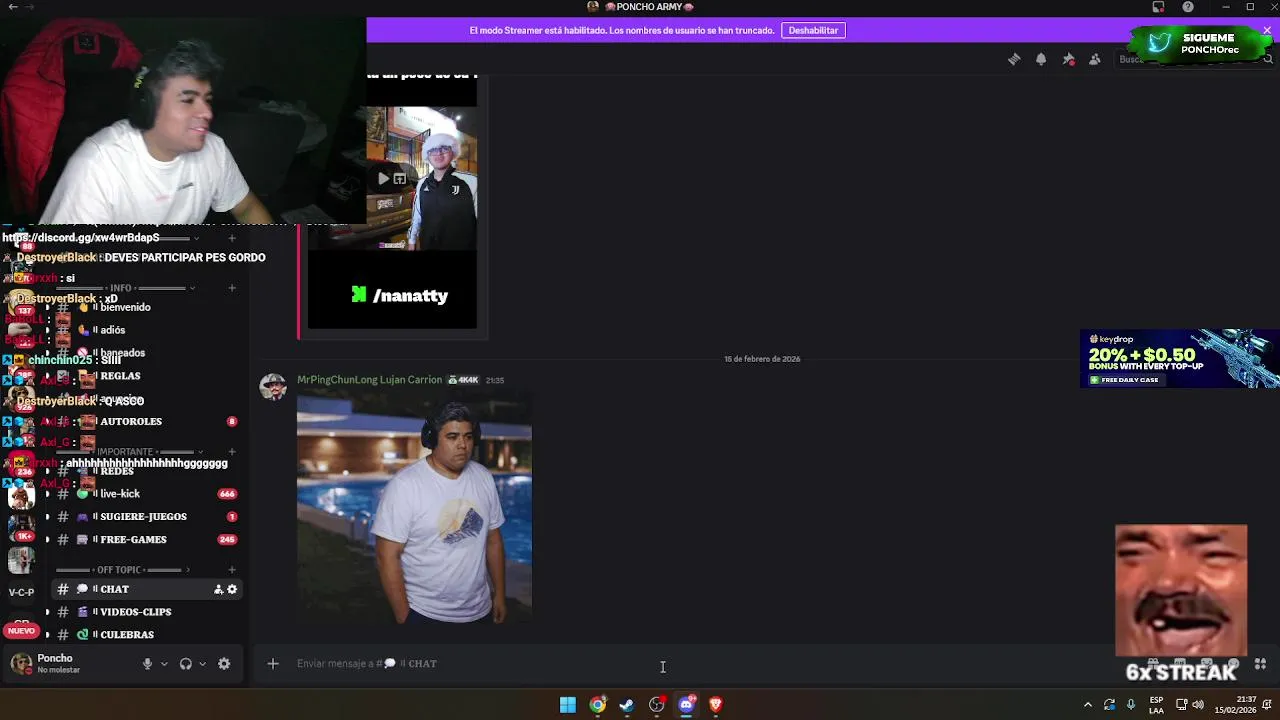Open Chrome from the taskbar
1280x720 pixels.
point(597,705)
